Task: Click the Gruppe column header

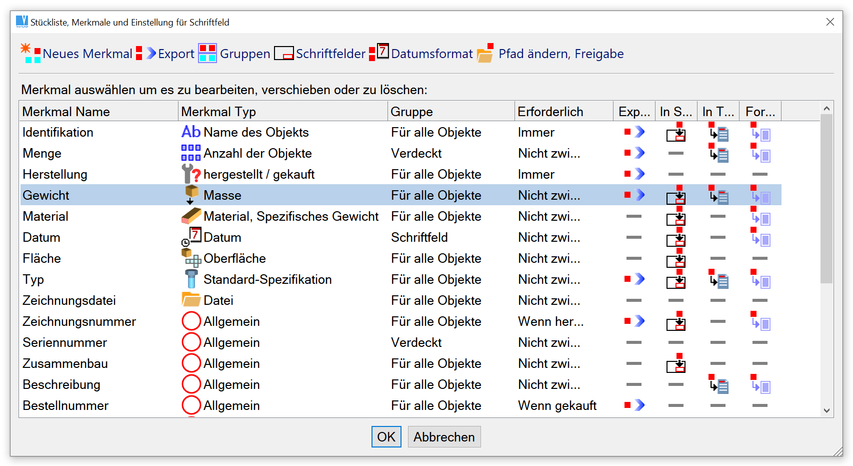Action: [x=450, y=111]
